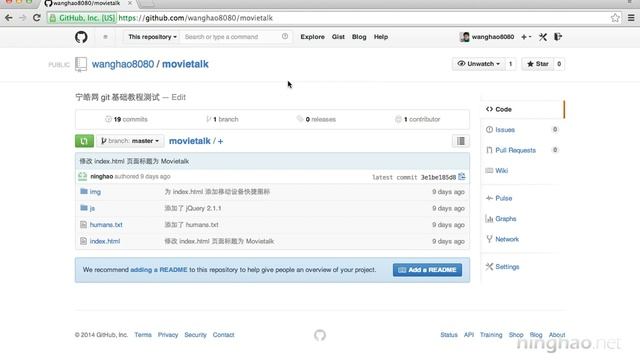Go back with browser back arrow
640x360 pixels.
pos(9,18)
